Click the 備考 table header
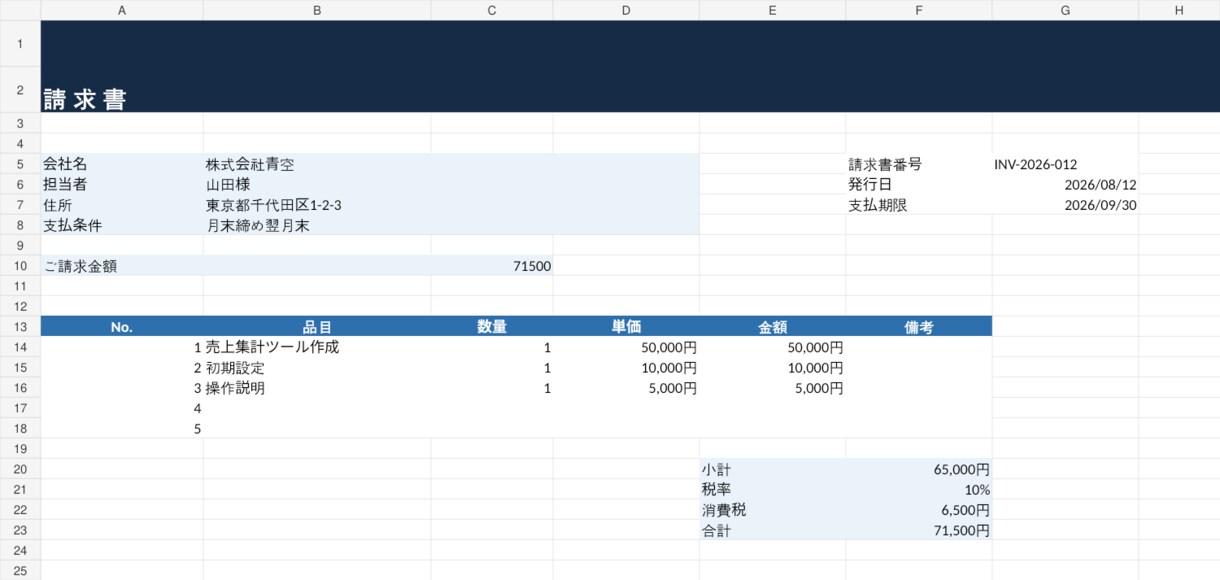Image resolution: width=1220 pixels, height=580 pixels. [x=919, y=327]
